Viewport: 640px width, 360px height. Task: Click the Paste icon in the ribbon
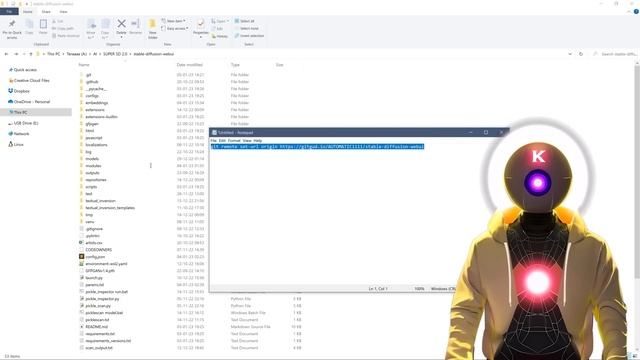[43, 24]
